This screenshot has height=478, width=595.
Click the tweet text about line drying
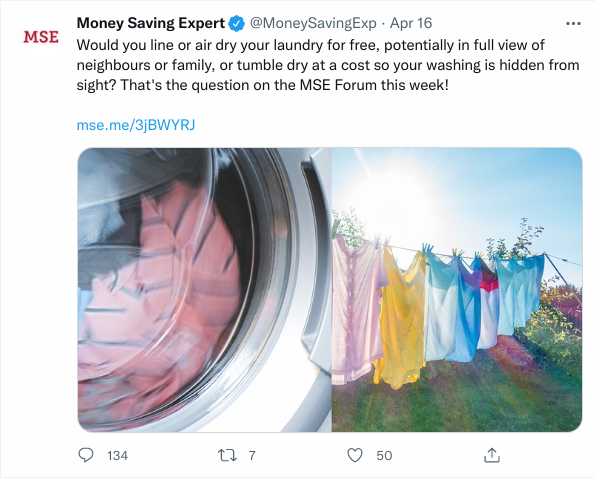(x=328, y=65)
